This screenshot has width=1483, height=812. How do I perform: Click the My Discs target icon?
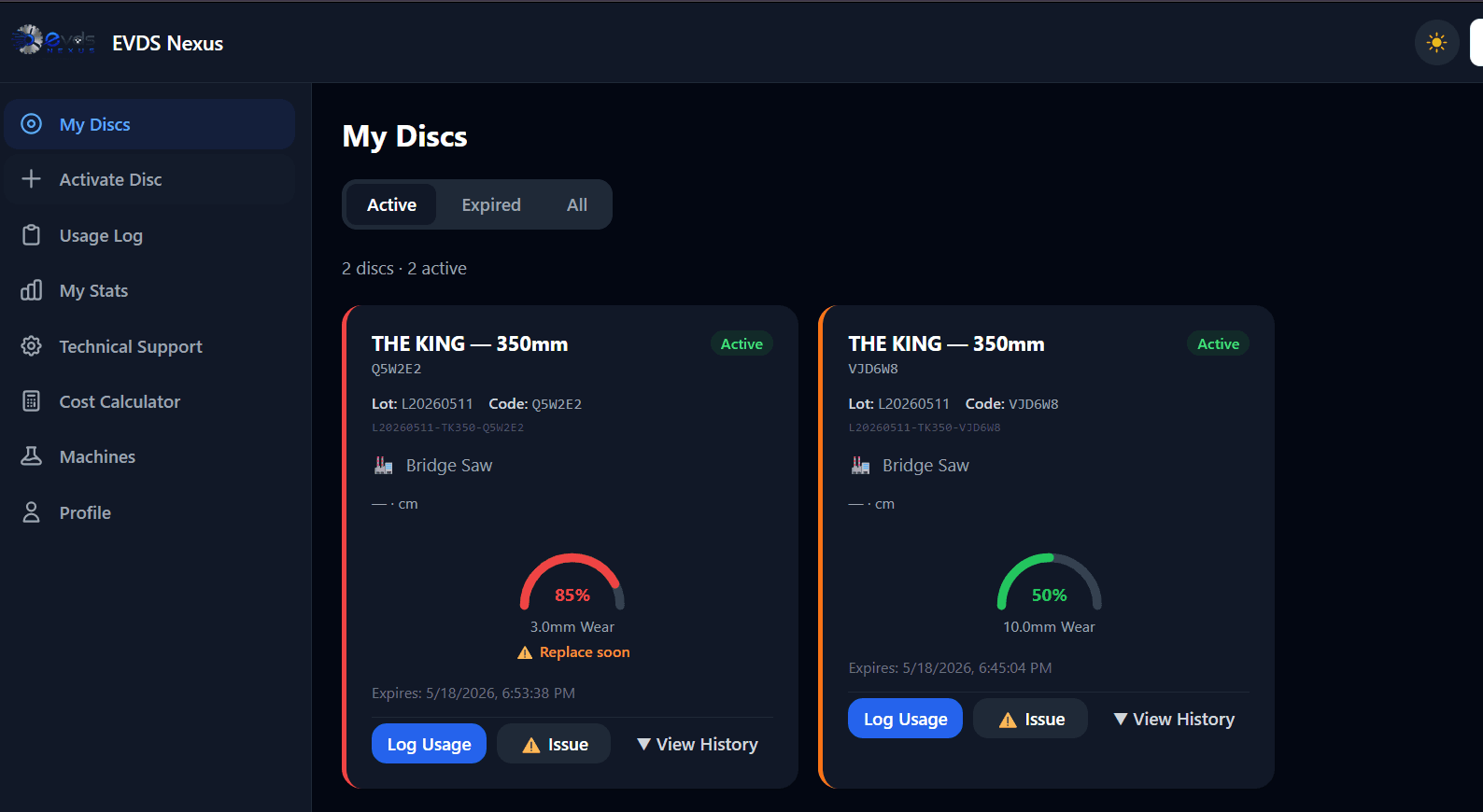32,124
